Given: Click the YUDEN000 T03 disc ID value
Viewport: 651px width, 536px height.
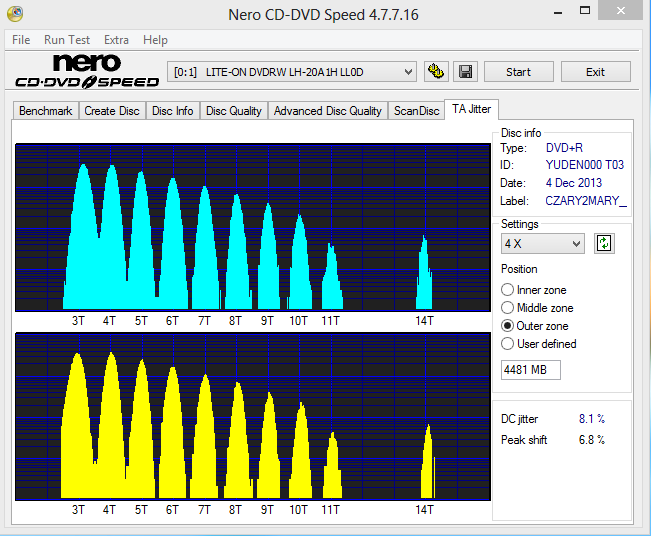Looking at the screenshot, I should tap(585, 165).
